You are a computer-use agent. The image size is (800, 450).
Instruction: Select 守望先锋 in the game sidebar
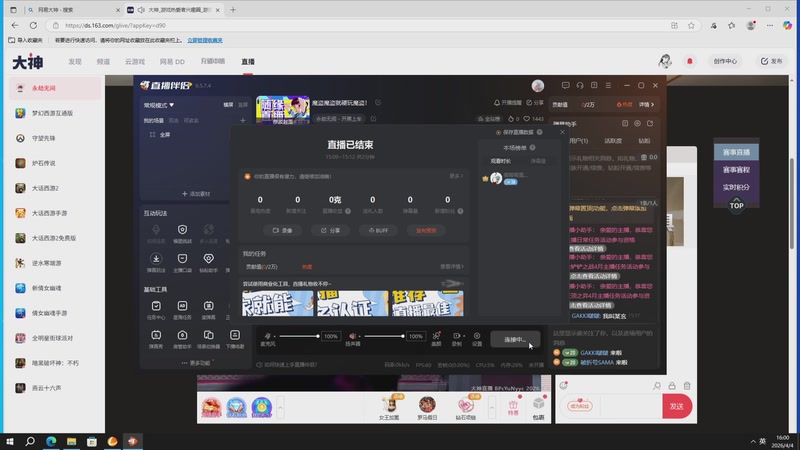point(55,138)
